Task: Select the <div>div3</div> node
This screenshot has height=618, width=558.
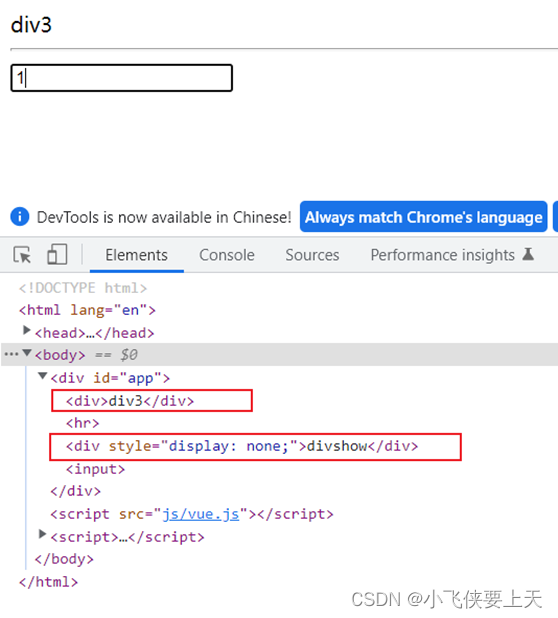Action: (130, 401)
